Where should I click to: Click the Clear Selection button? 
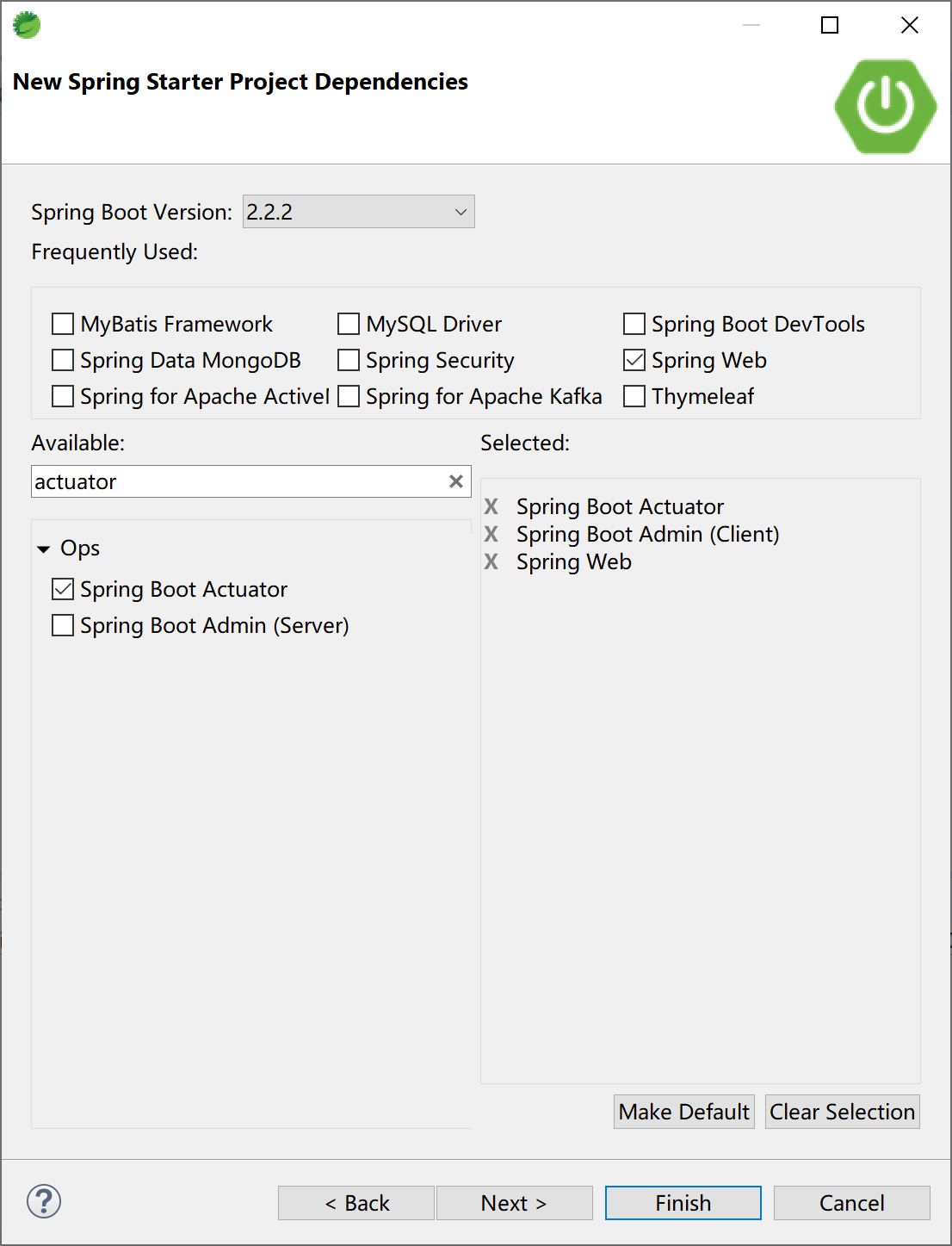842,1112
